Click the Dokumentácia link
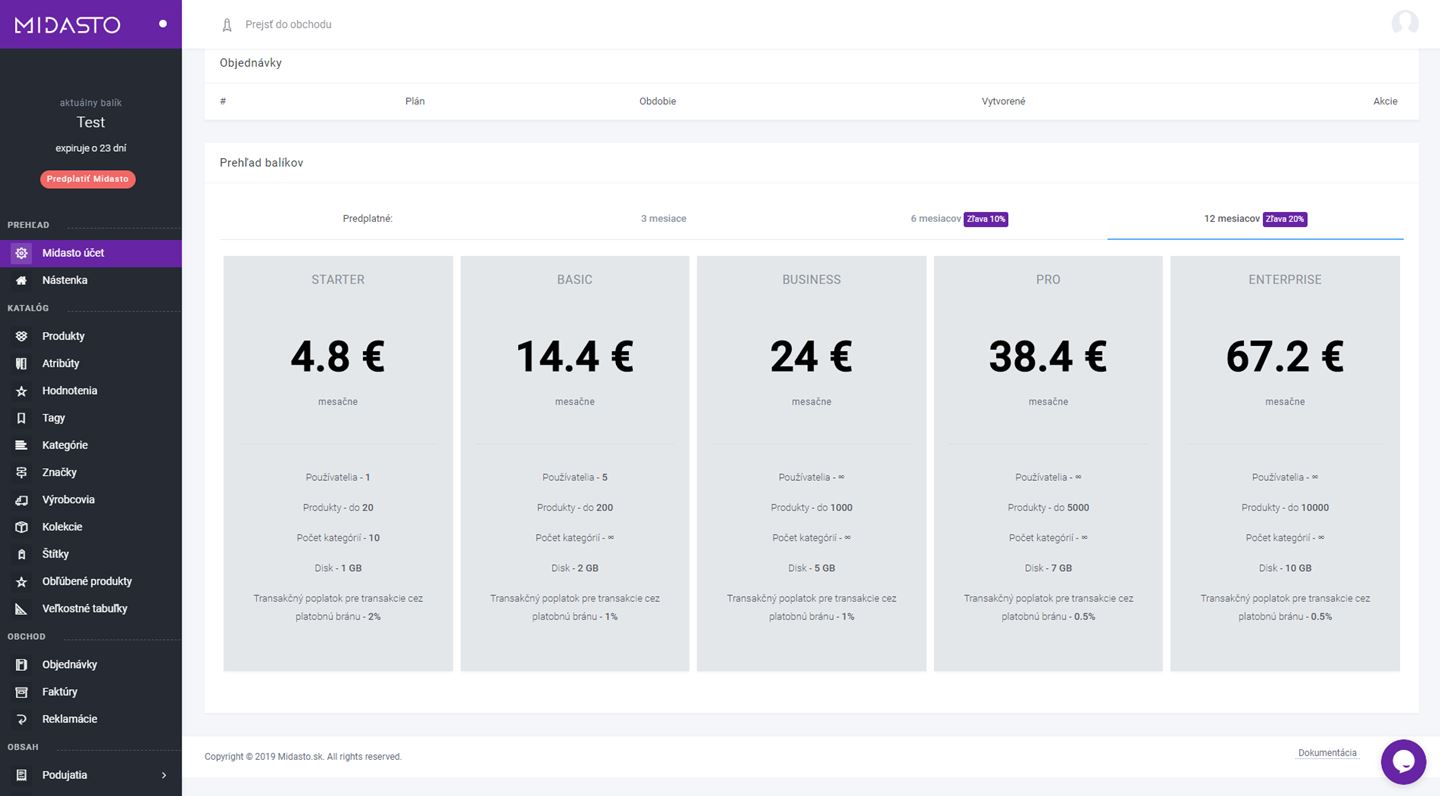The height and width of the screenshot is (796, 1440). click(x=1327, y=753)
